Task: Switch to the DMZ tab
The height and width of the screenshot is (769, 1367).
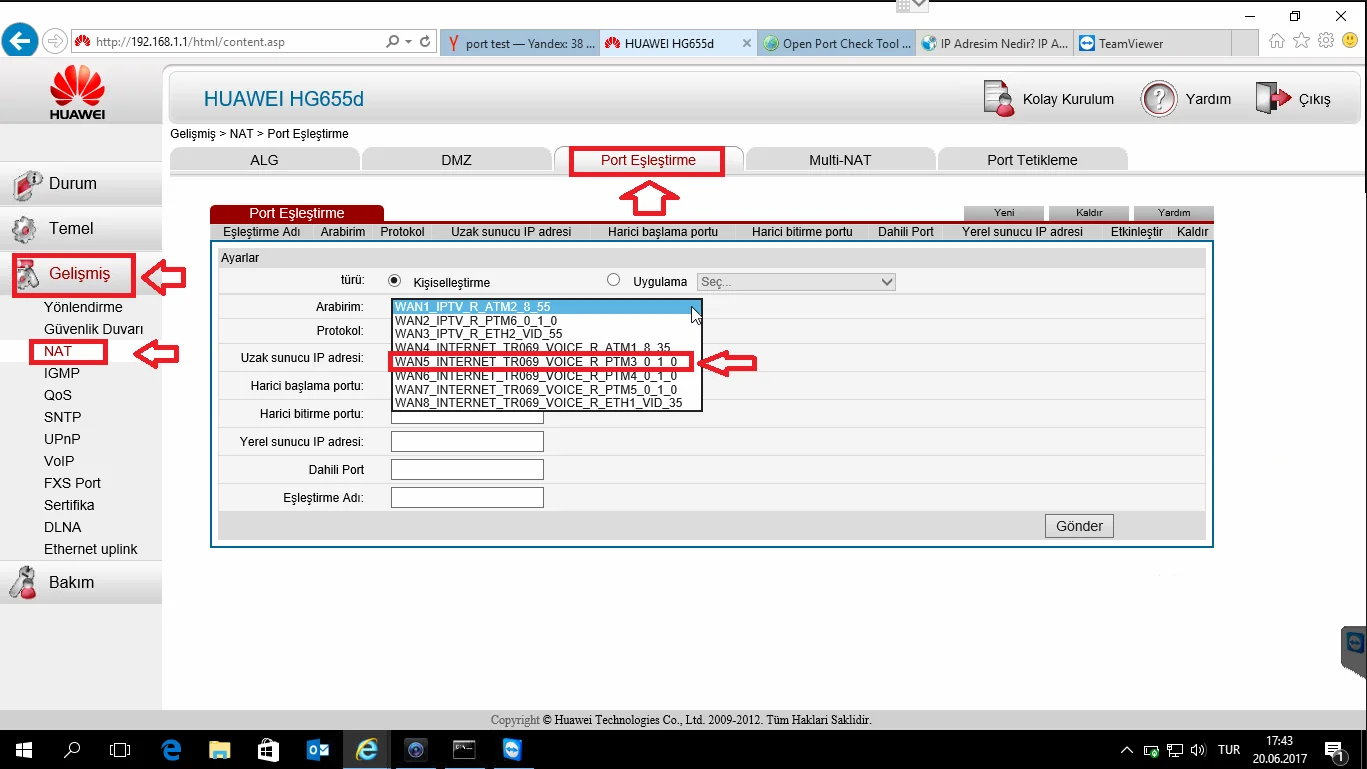Action: point(456,160)
